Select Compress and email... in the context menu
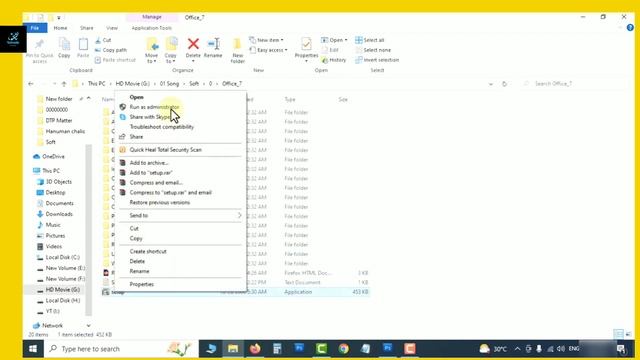The height and width of the screenshot is (360, 640). [156, 182]
